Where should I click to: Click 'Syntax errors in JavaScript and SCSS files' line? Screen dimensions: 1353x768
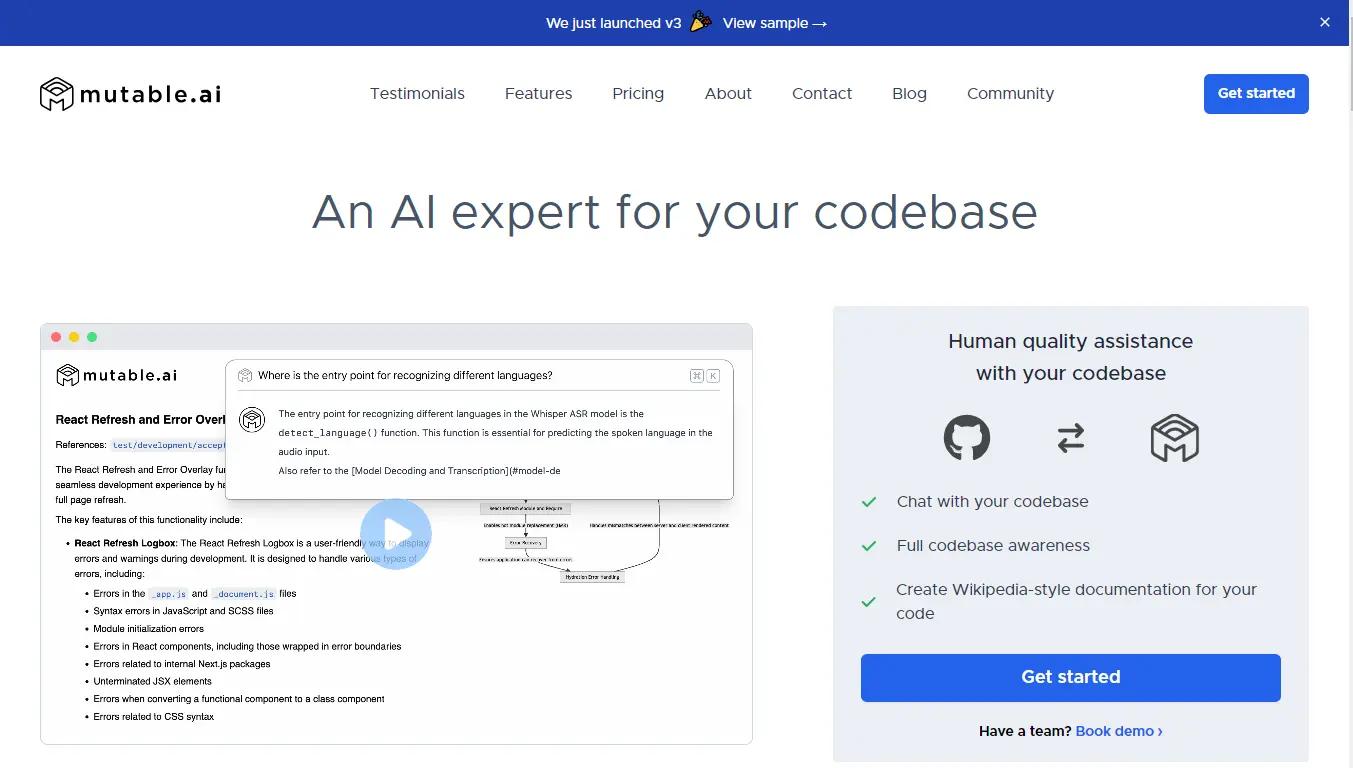pos(183,611)
